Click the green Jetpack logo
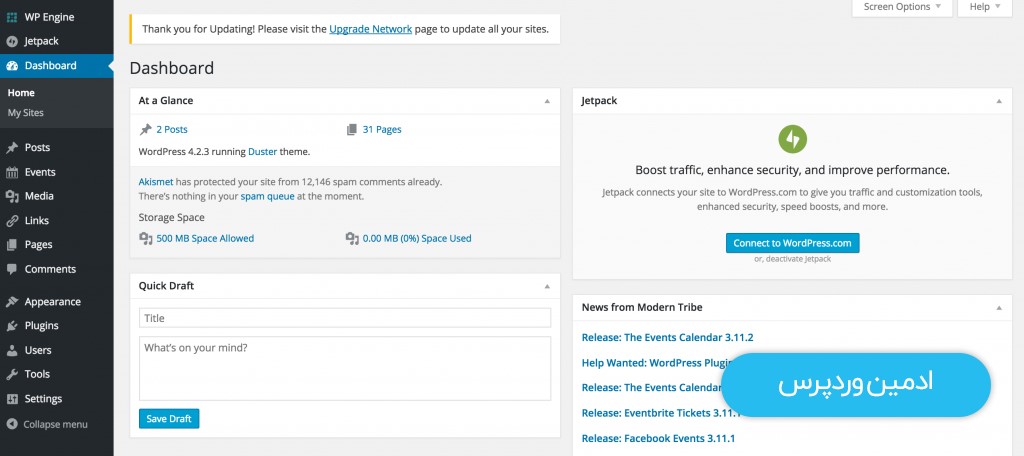The width and height of the screenshot is (1024, 456). coord(792,139)
